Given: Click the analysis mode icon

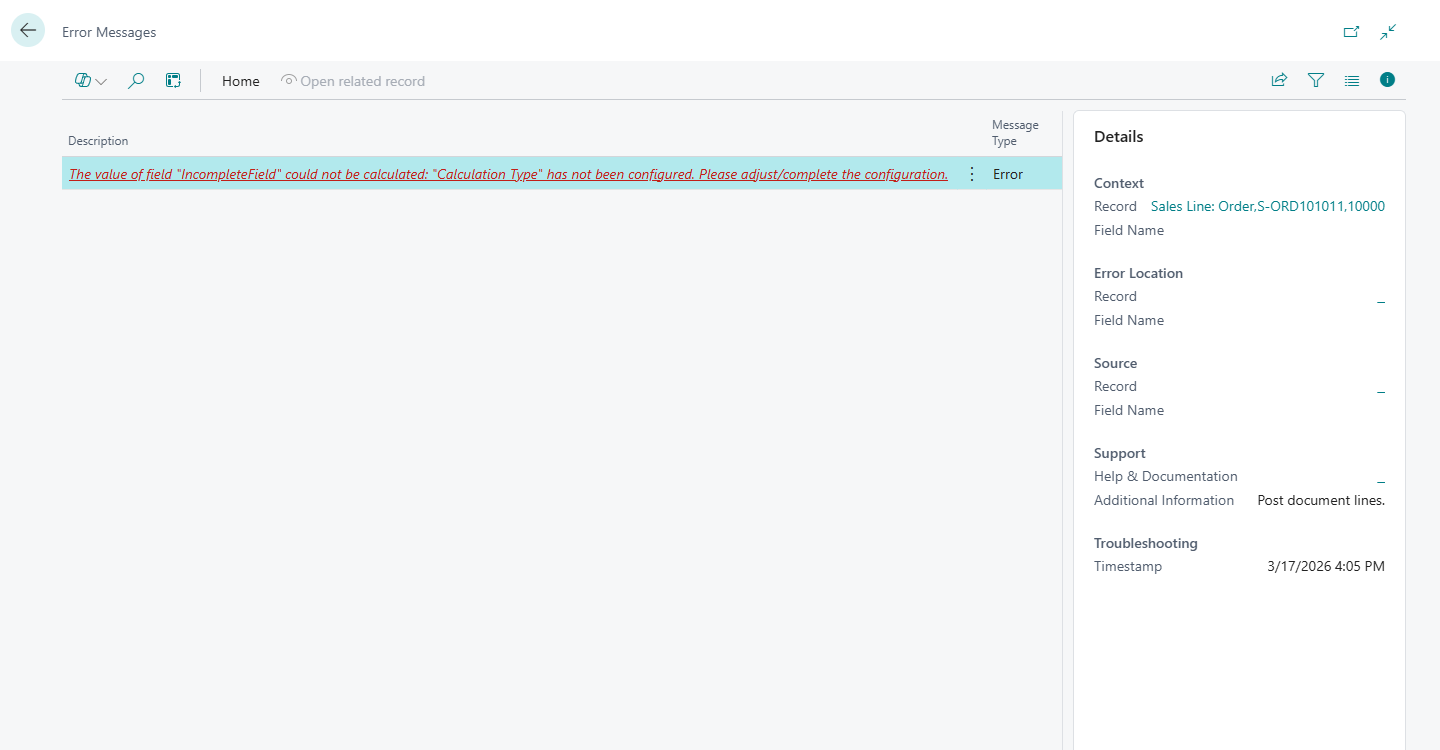Looking at the screenshot, I should 173,81.
